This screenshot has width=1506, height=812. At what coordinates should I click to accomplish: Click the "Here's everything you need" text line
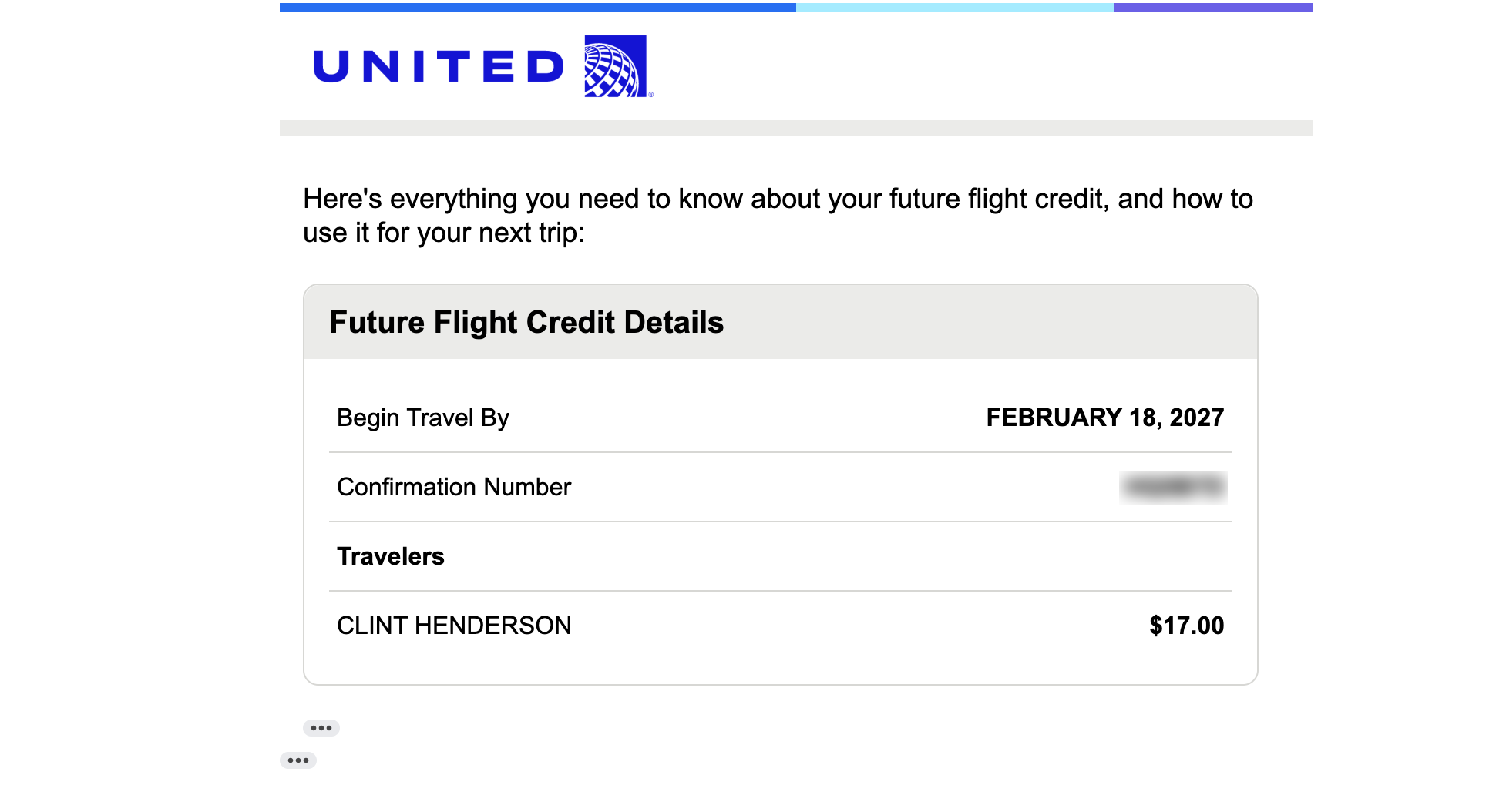[x=778, y=199]
